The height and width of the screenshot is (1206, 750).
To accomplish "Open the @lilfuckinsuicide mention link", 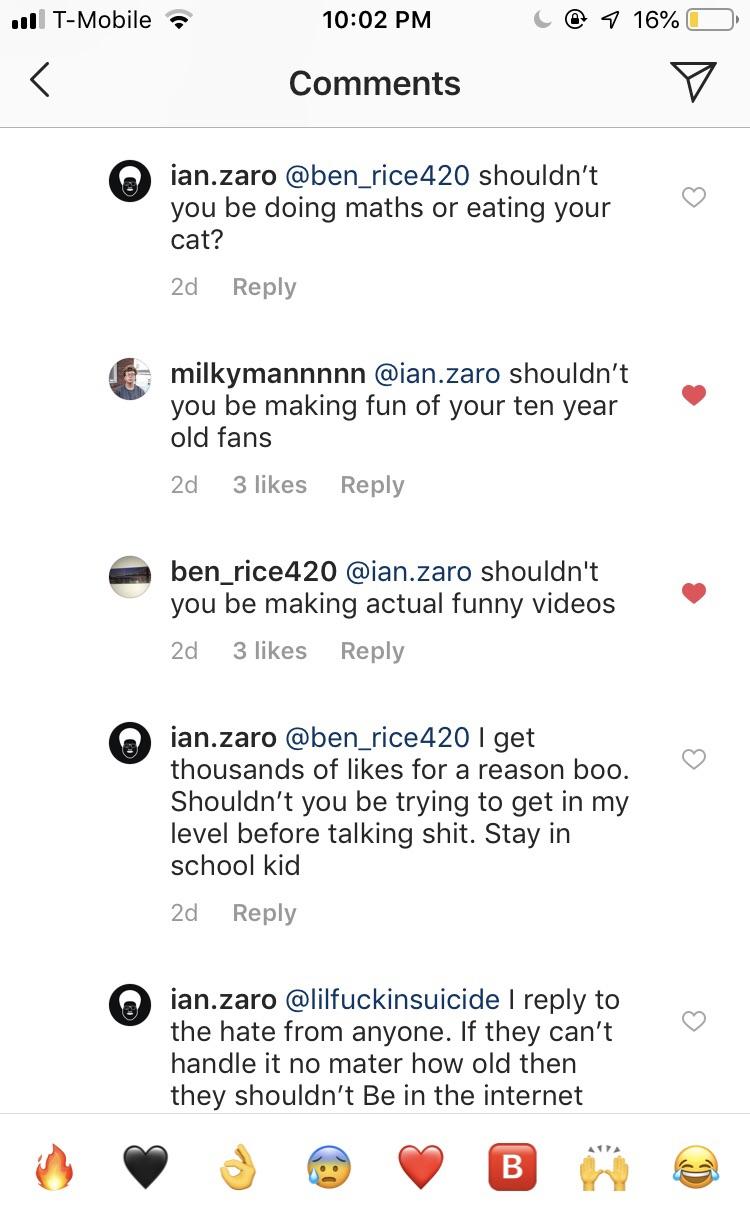I will click(x=392, y=999).
